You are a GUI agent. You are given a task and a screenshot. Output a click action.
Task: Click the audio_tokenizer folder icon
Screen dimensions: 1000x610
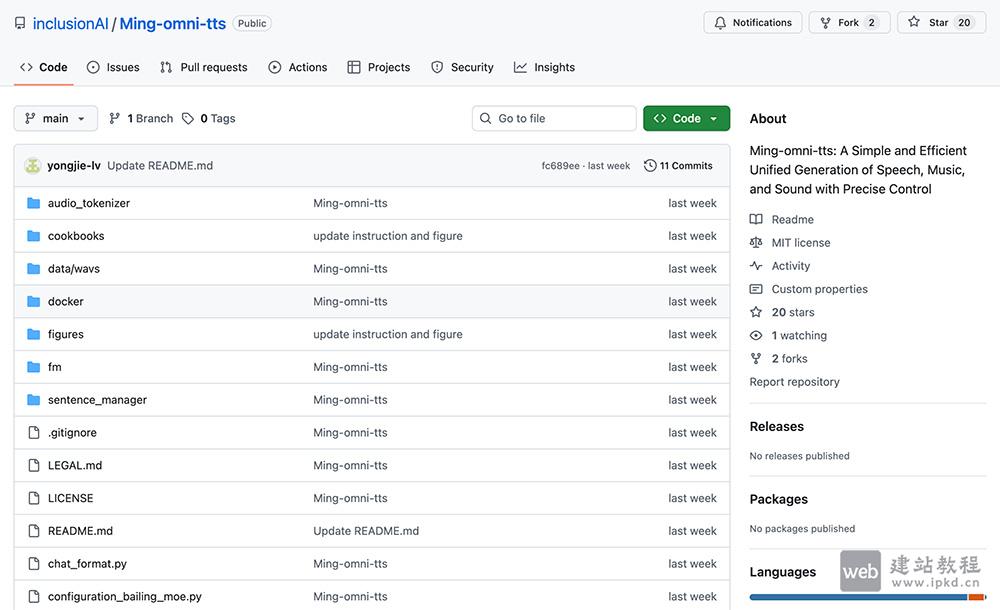click(x=33, y=203)
